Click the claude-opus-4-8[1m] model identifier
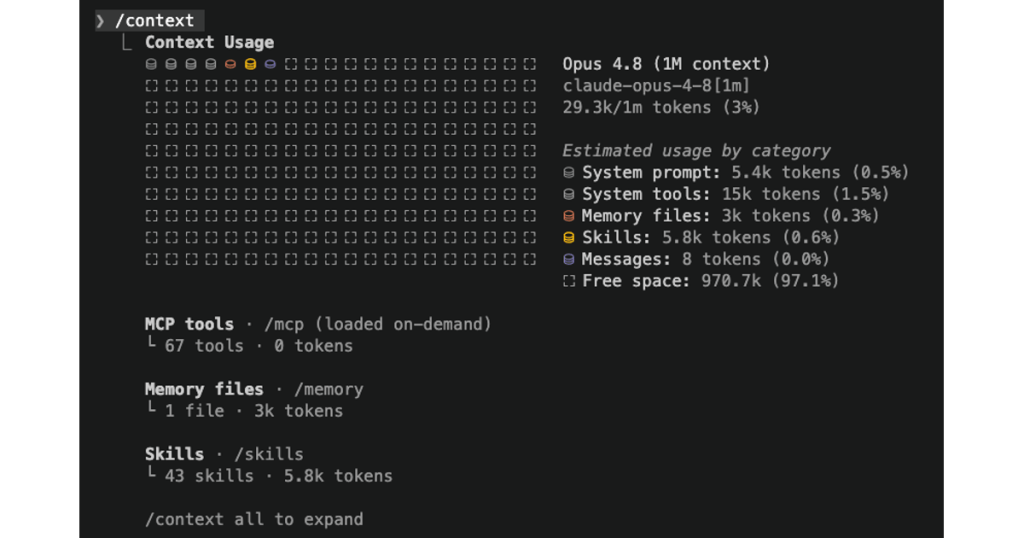 coord(656,86)
